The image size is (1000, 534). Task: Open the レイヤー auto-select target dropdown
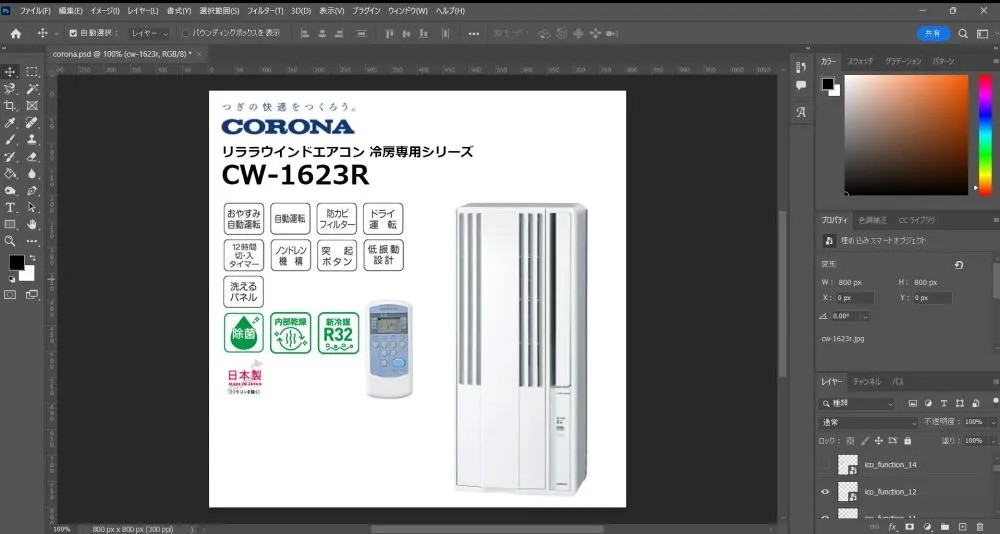pyautogui.click(x=150, y=33)
